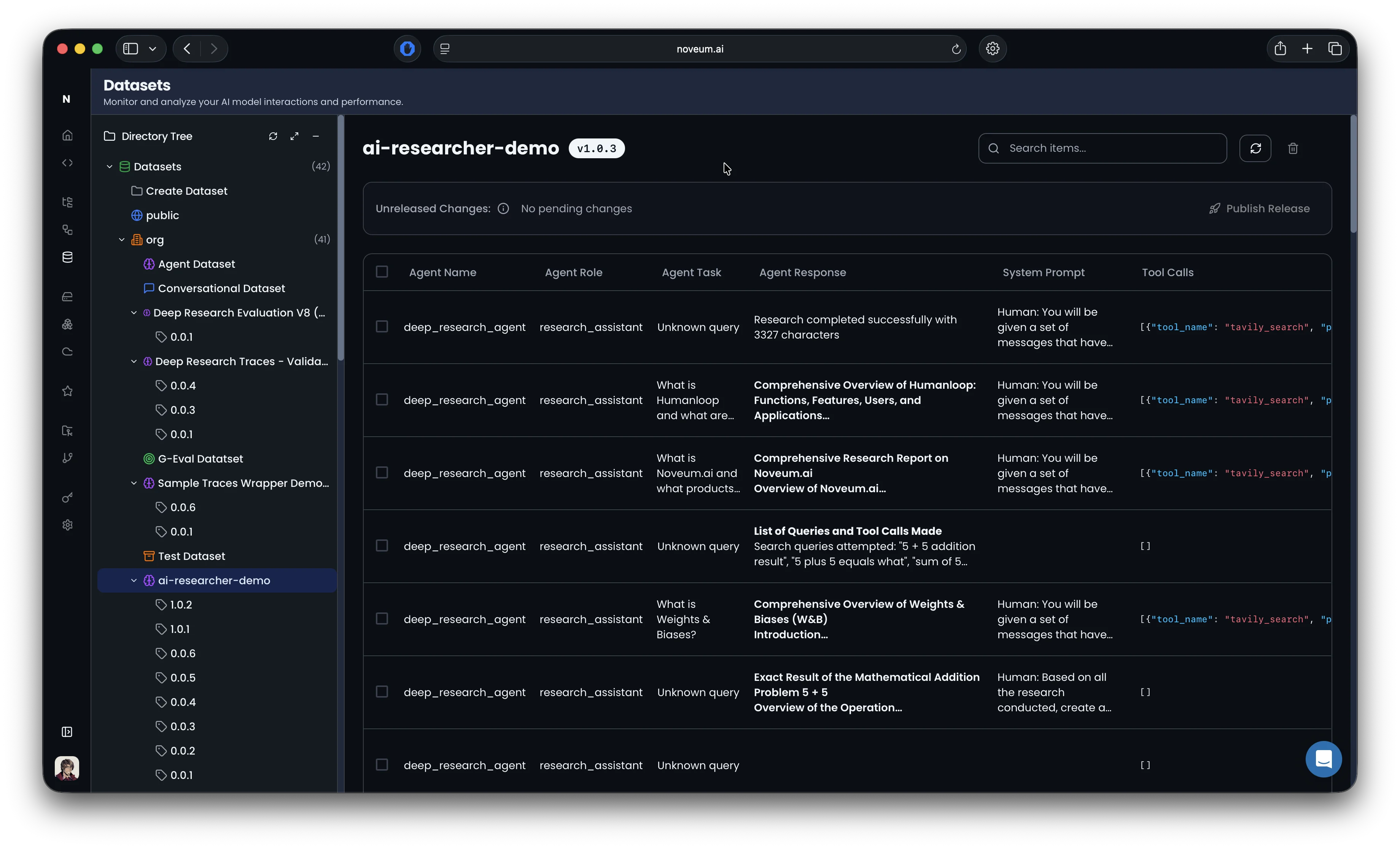Open the chat support bubble
The height and width of the screenshot is (849, 1400).
click(x=1323, y=758)
